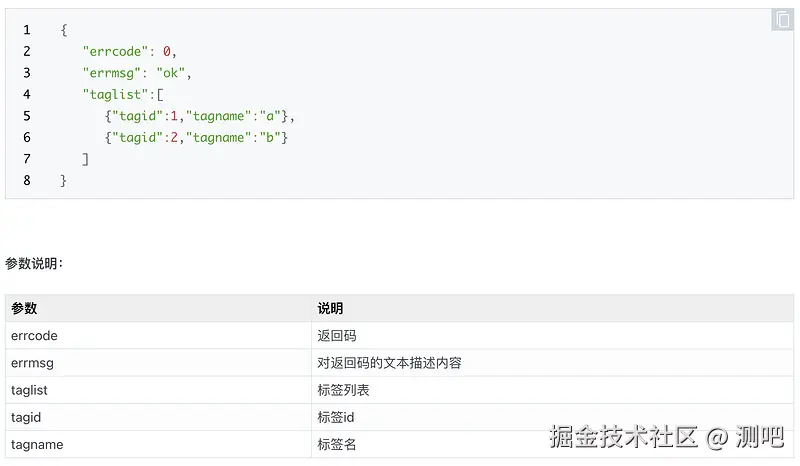
Task: Click the "errmsg" key in the JSON
Action: click(111, 73)
